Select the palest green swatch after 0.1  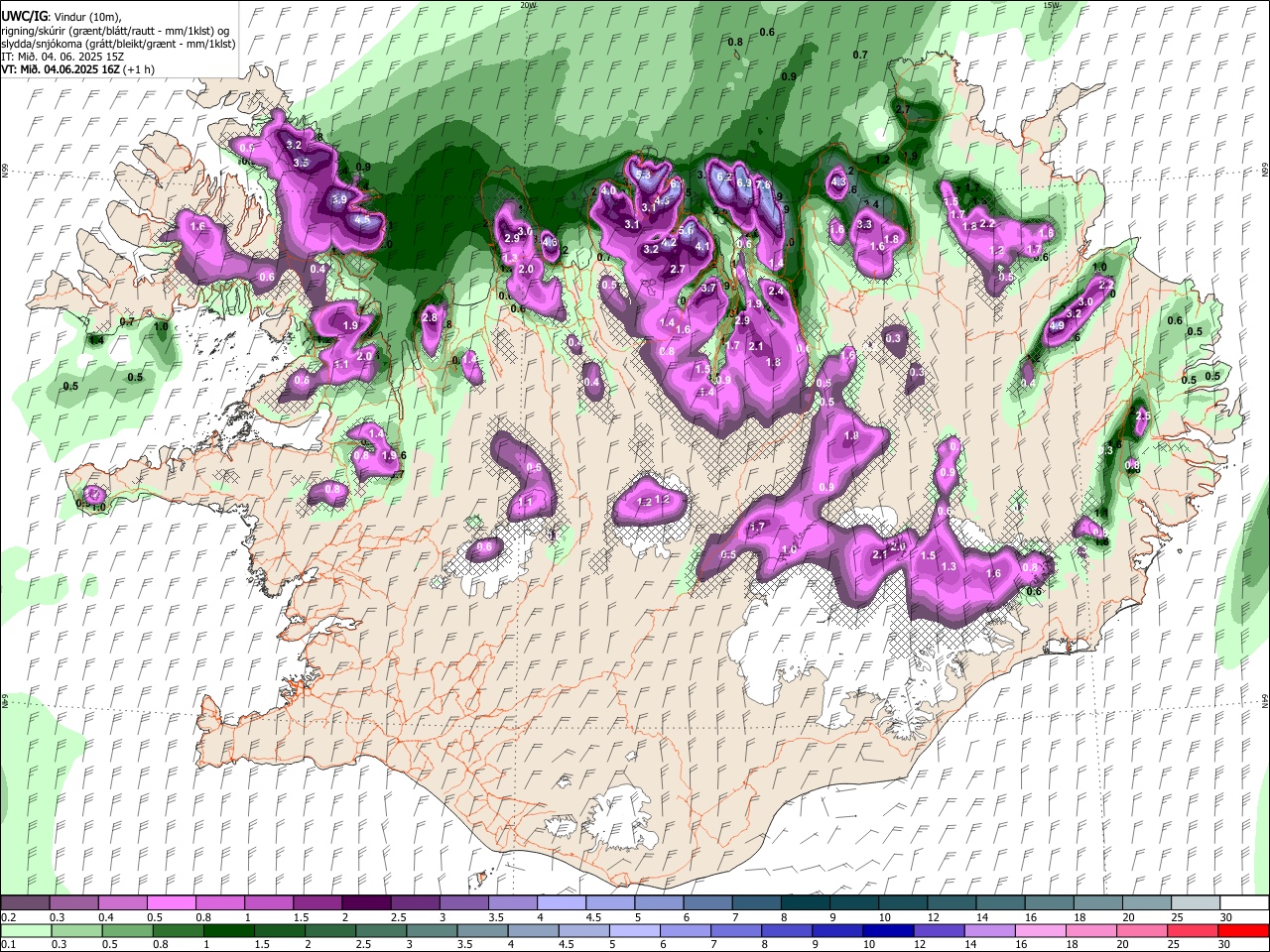pyautogui.click(x=26, y=930)
